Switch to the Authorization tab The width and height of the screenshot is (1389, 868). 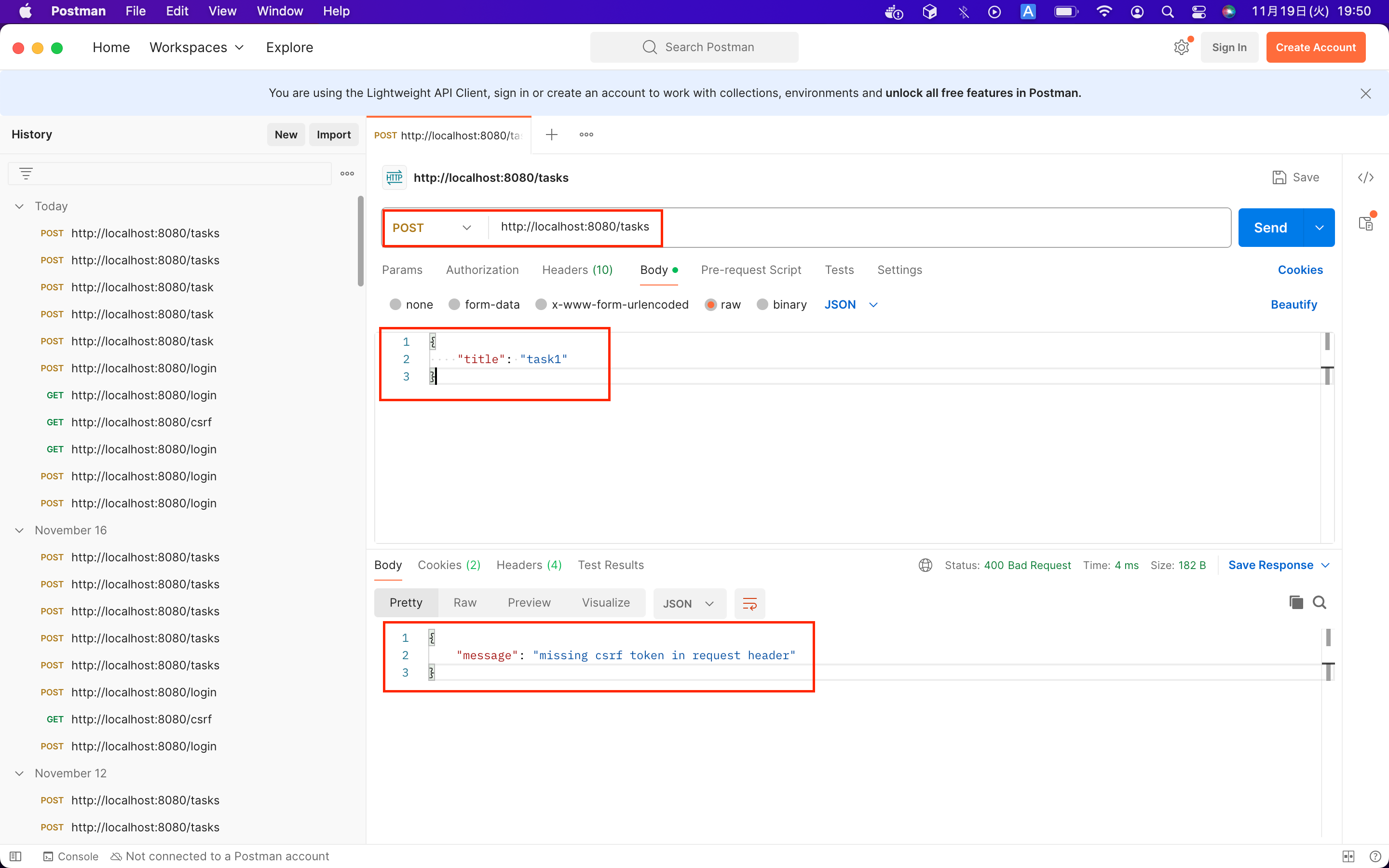pyautogui.click(x=482, y=270)
